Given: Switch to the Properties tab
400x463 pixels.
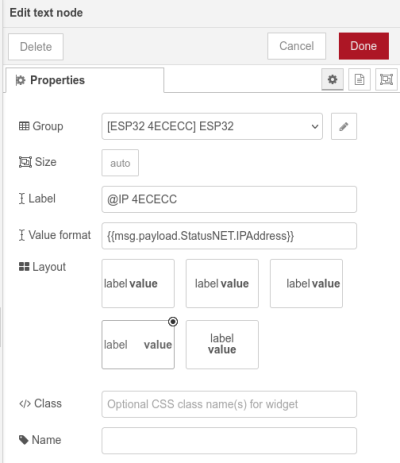Looking at the screenshot, I should click(x=85, y=80).
